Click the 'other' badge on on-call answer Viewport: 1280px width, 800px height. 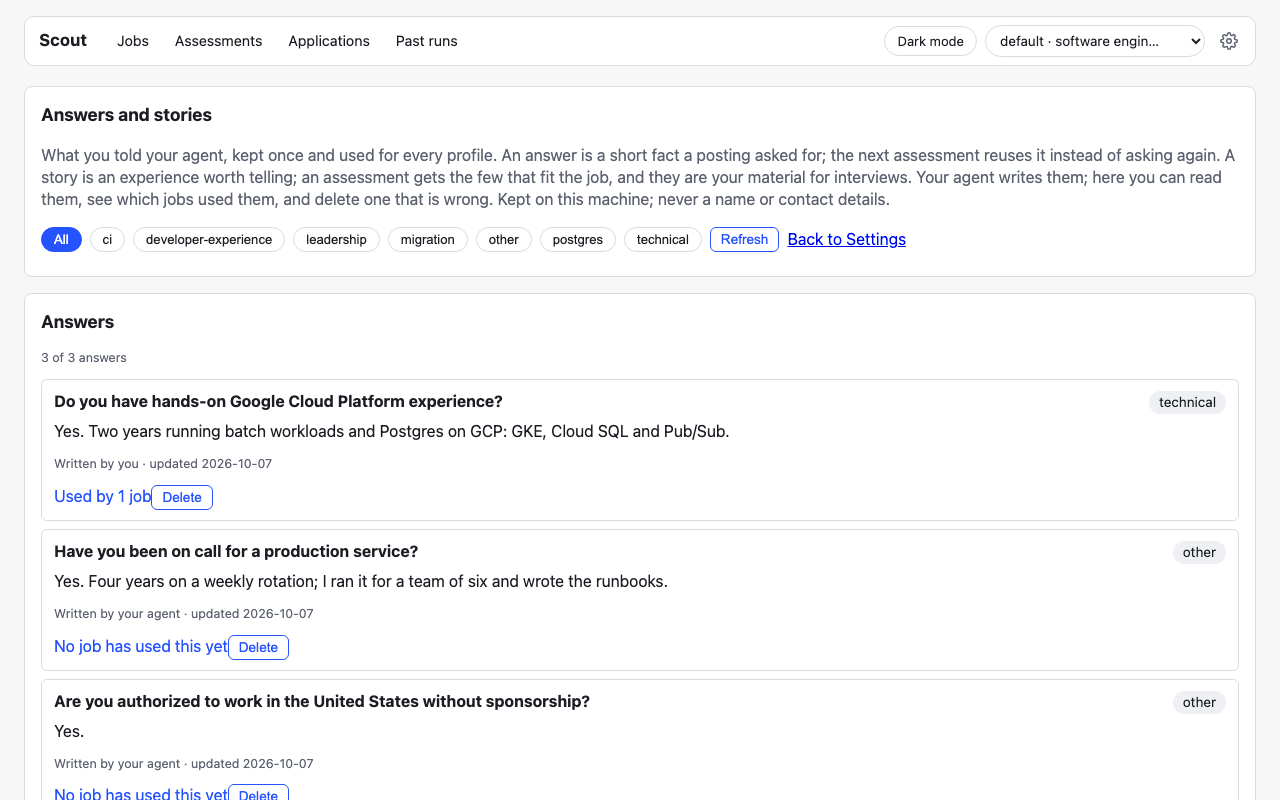click(1199, 552)
